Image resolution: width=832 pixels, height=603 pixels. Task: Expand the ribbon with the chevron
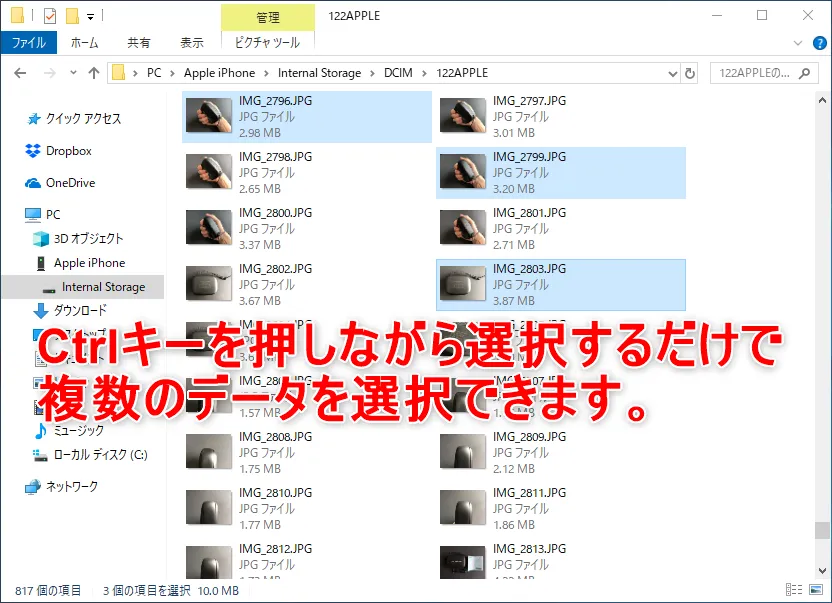pyautogui.click(x=798, y=43)
